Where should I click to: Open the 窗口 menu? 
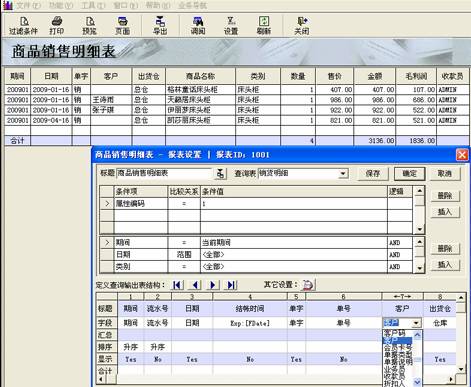125,5
